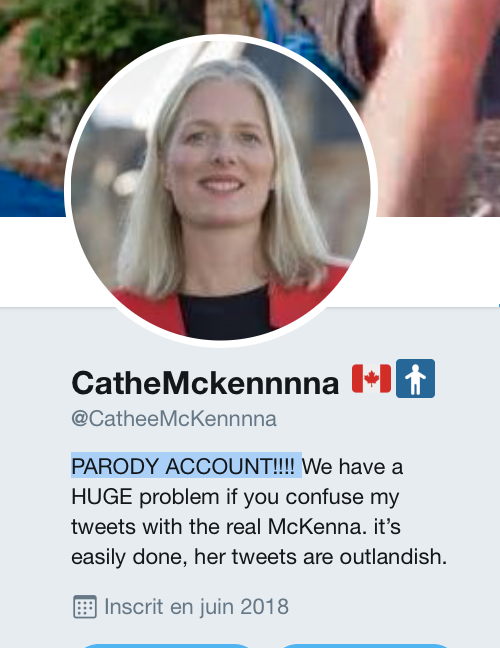Click the word HUGE in the bio
The image size is (500, 648).
pos(102,496)
